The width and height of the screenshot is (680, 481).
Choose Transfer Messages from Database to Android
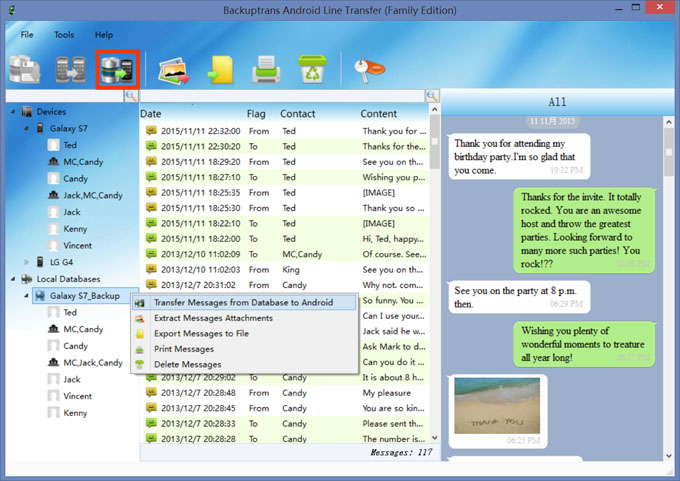244,302
